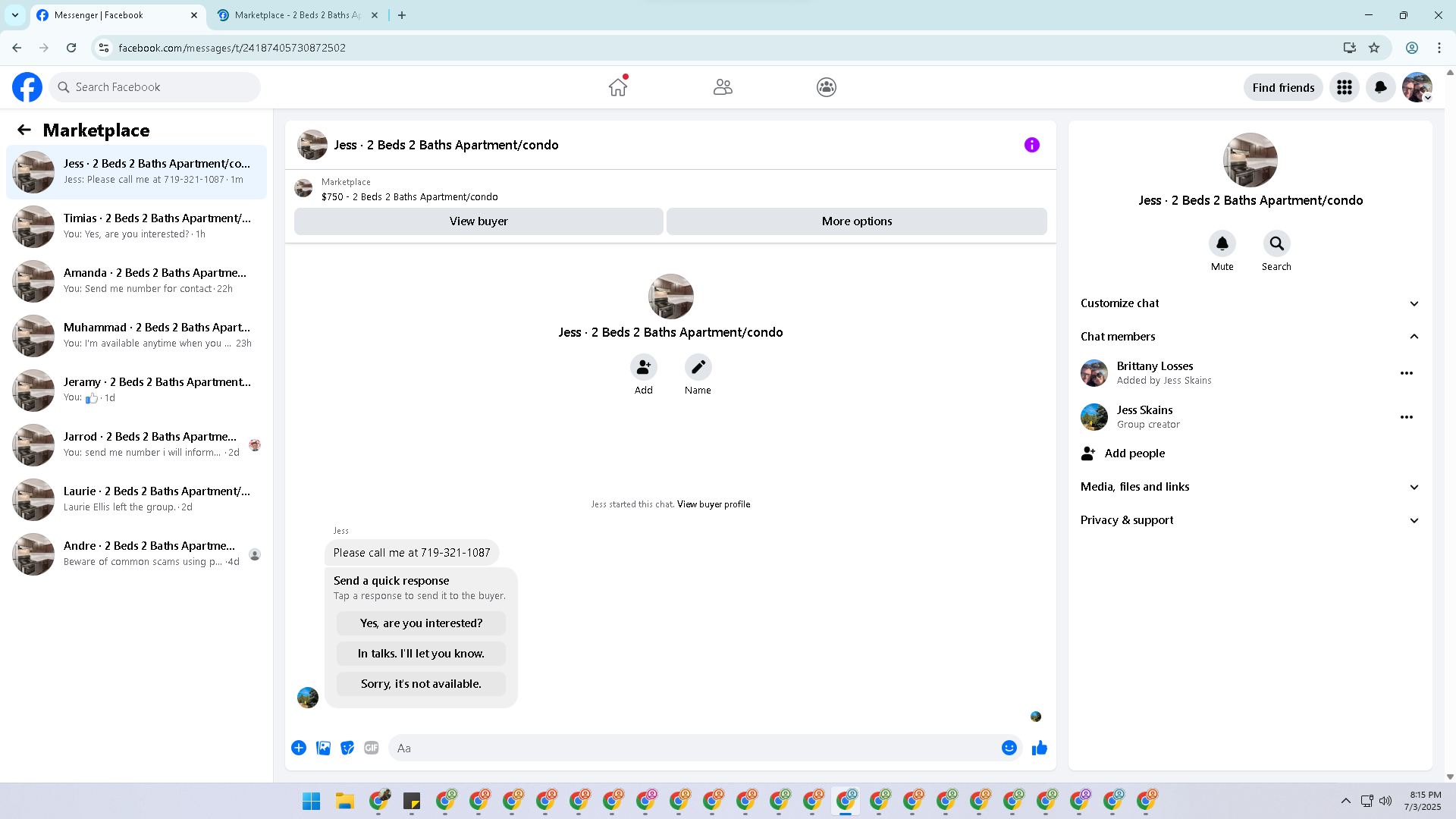Click the Add people to chat icon

tap(643, 367)
